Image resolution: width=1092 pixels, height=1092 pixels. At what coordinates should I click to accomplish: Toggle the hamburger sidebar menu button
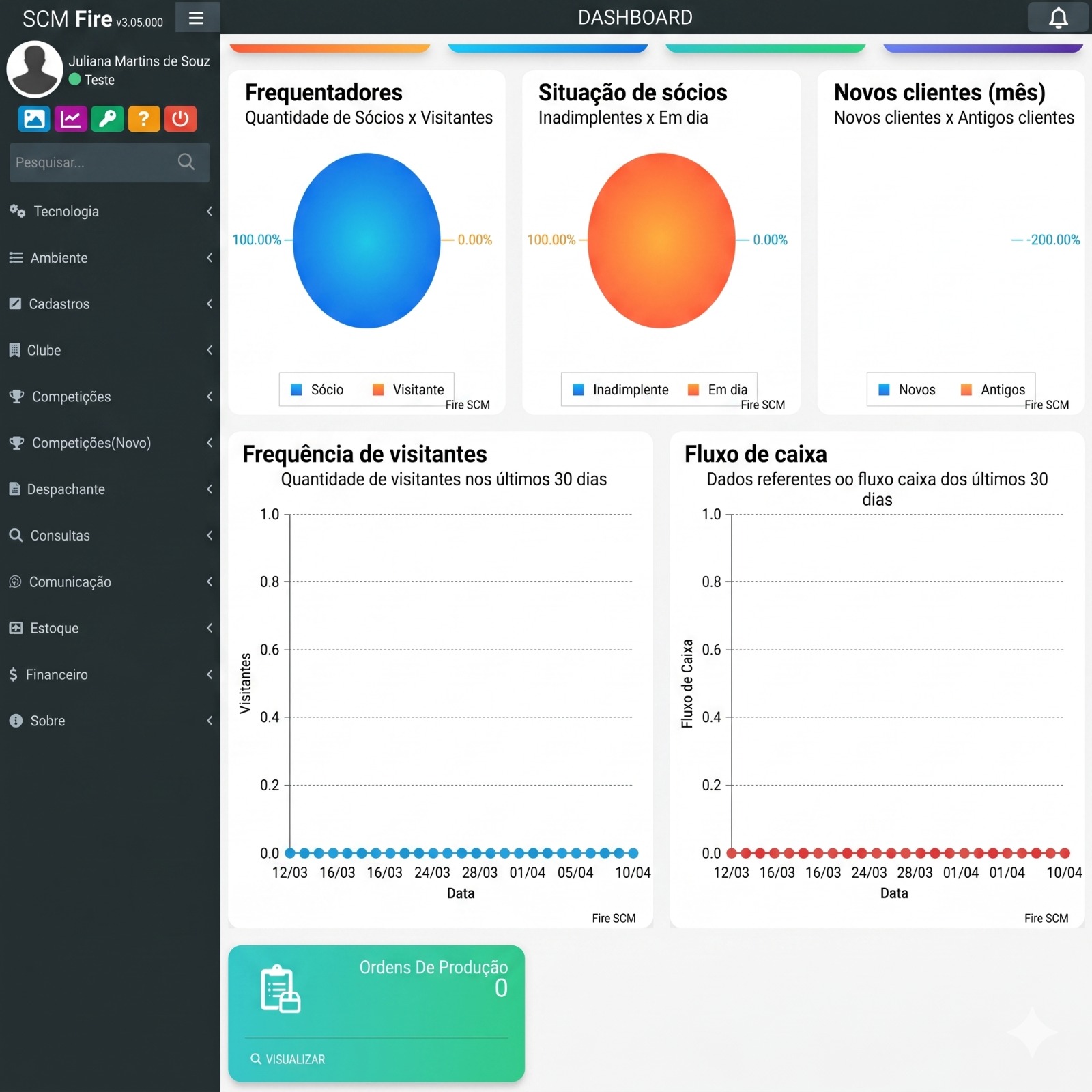point(197,18)
